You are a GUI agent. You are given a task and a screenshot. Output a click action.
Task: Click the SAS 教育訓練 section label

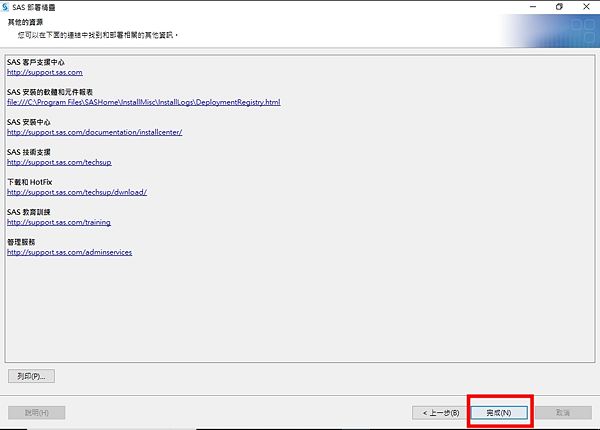[27, 212]
